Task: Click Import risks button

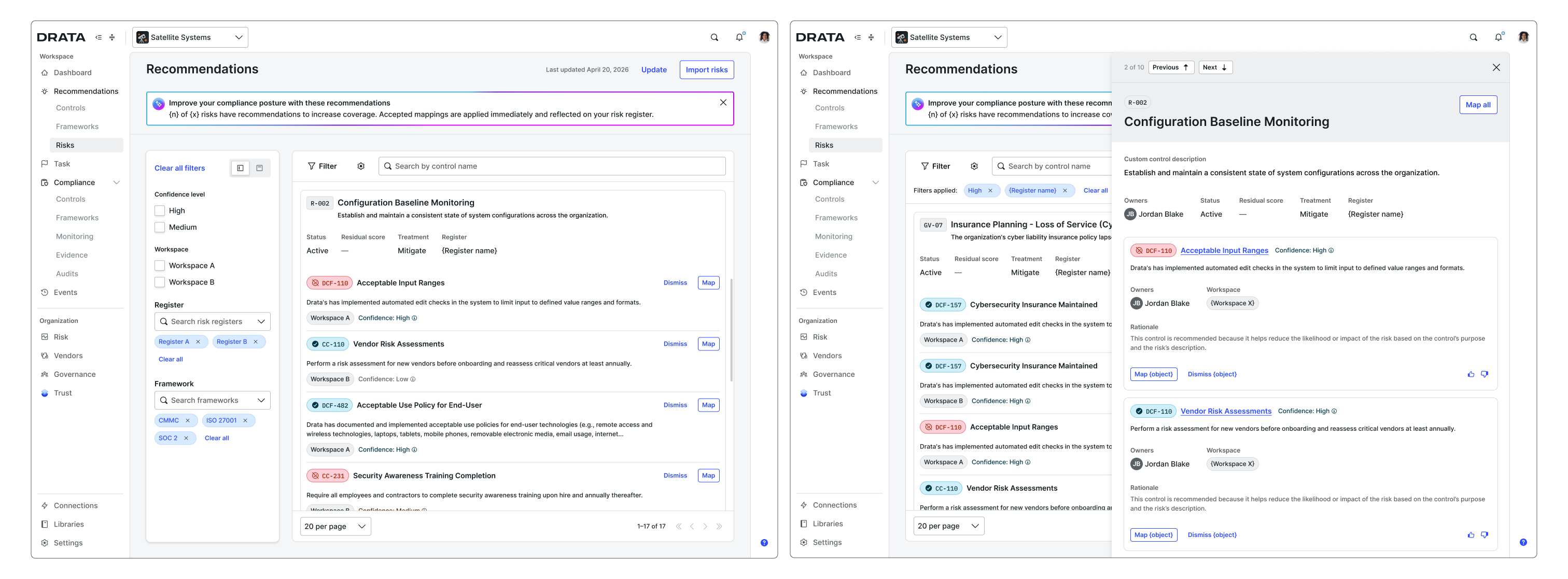Action: tap(706, 69)
